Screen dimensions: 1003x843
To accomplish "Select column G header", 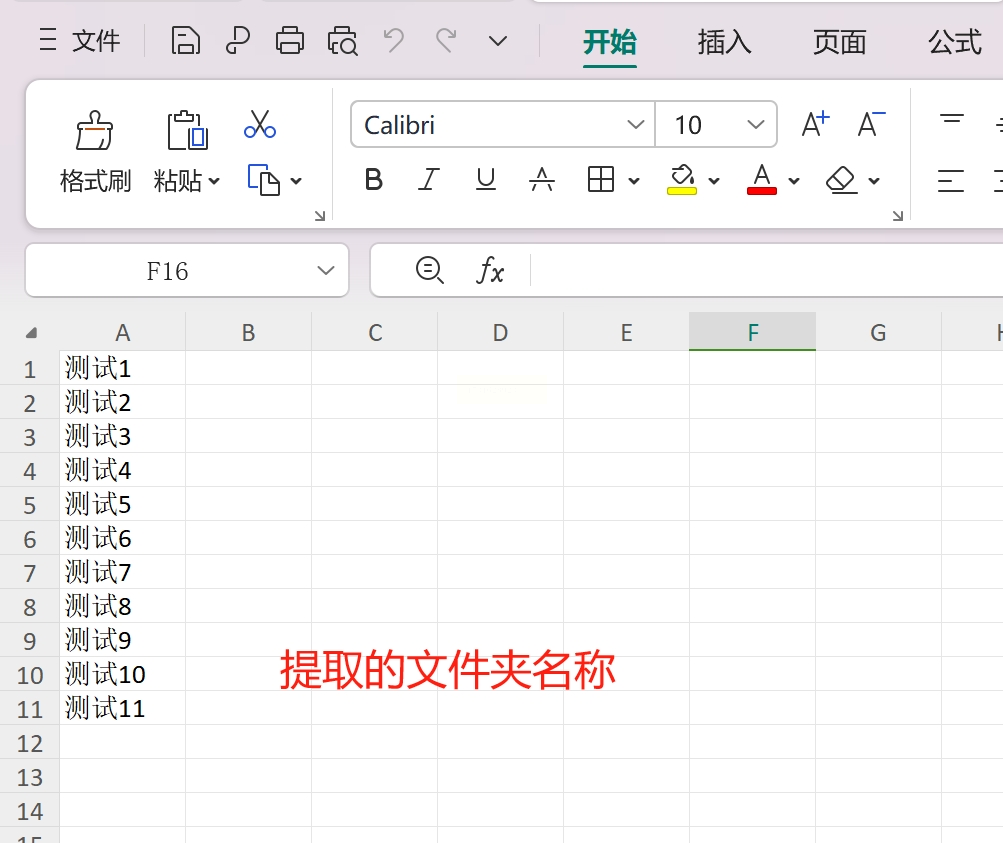I will (878, 332).
